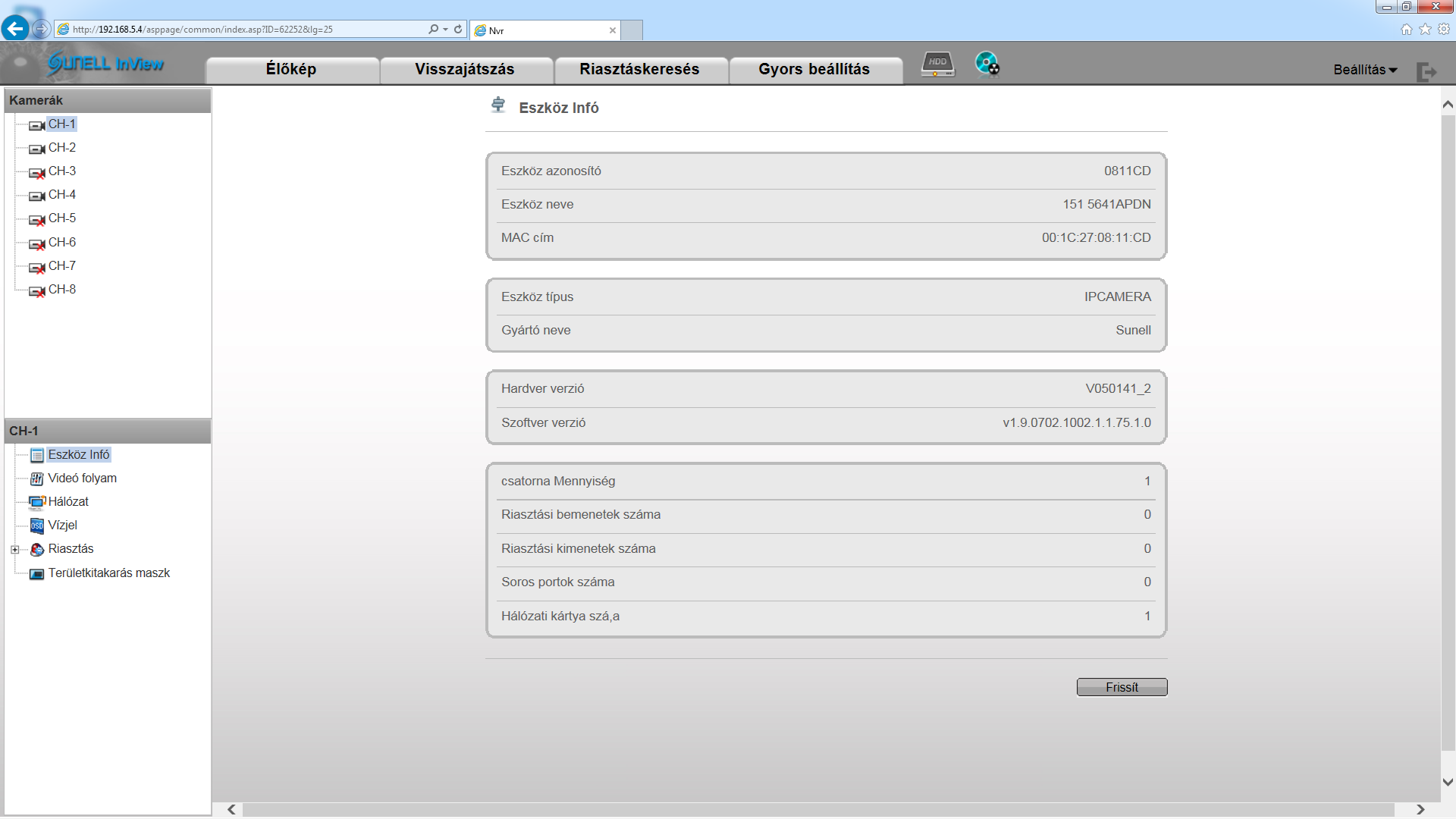This screenshot has width=1456, height=819.
Task: Click the Sunell InView logo
Action: pos(105,64)
